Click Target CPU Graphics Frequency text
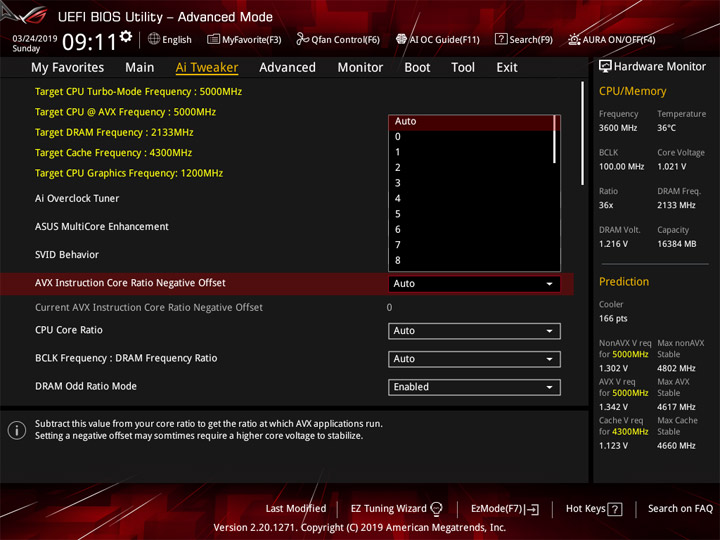This screenshot has height=540, width=720. 129,173
